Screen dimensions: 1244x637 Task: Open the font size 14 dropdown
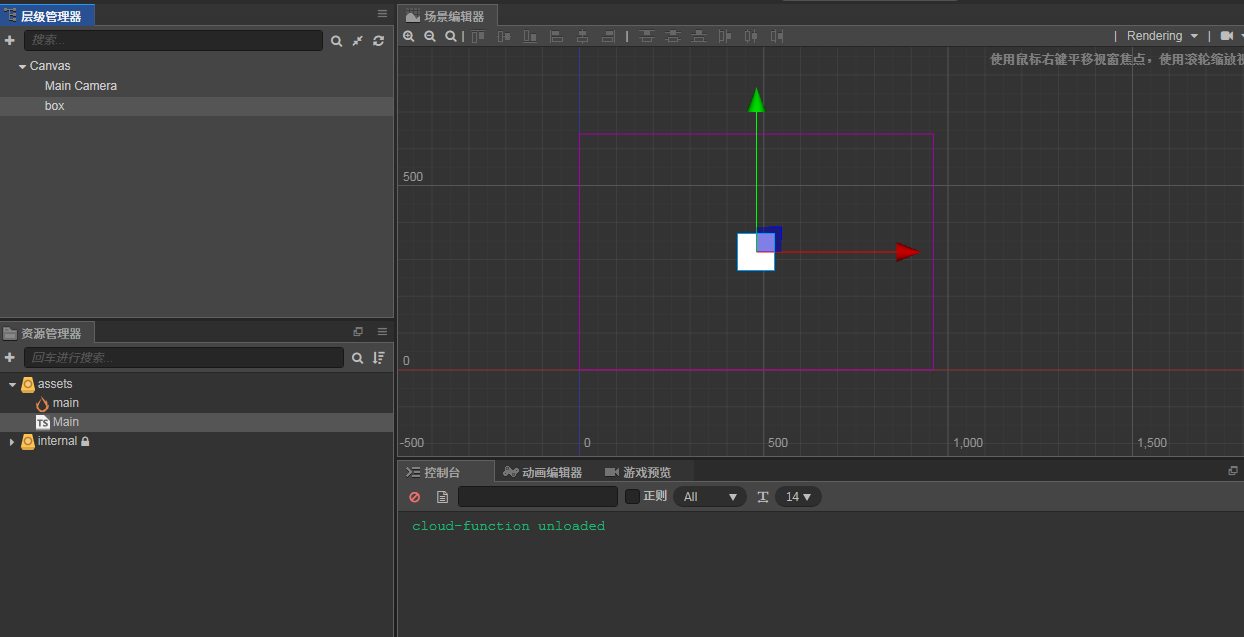[x=798, y=497]
